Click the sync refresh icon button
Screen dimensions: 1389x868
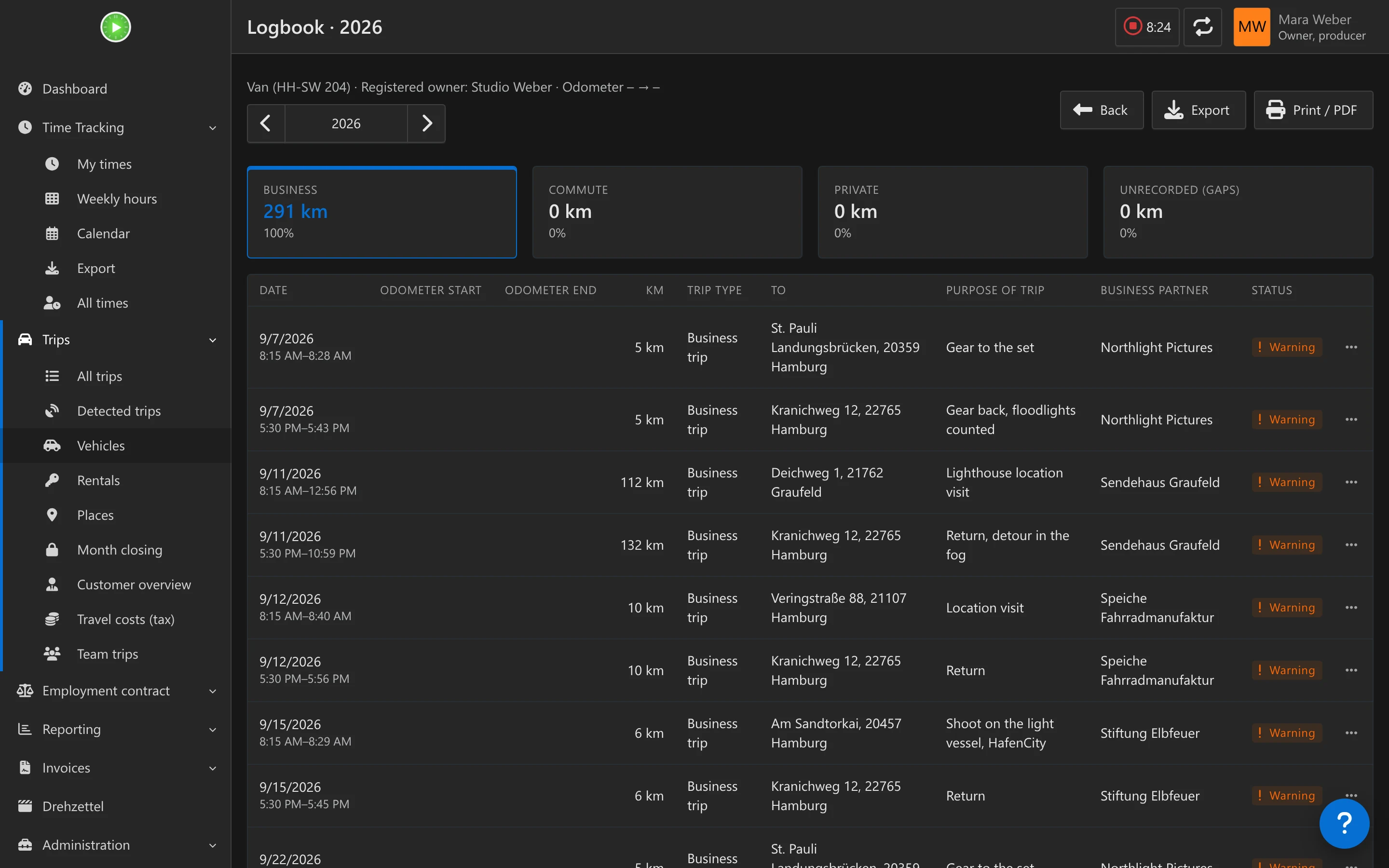tap(1202, 27)
